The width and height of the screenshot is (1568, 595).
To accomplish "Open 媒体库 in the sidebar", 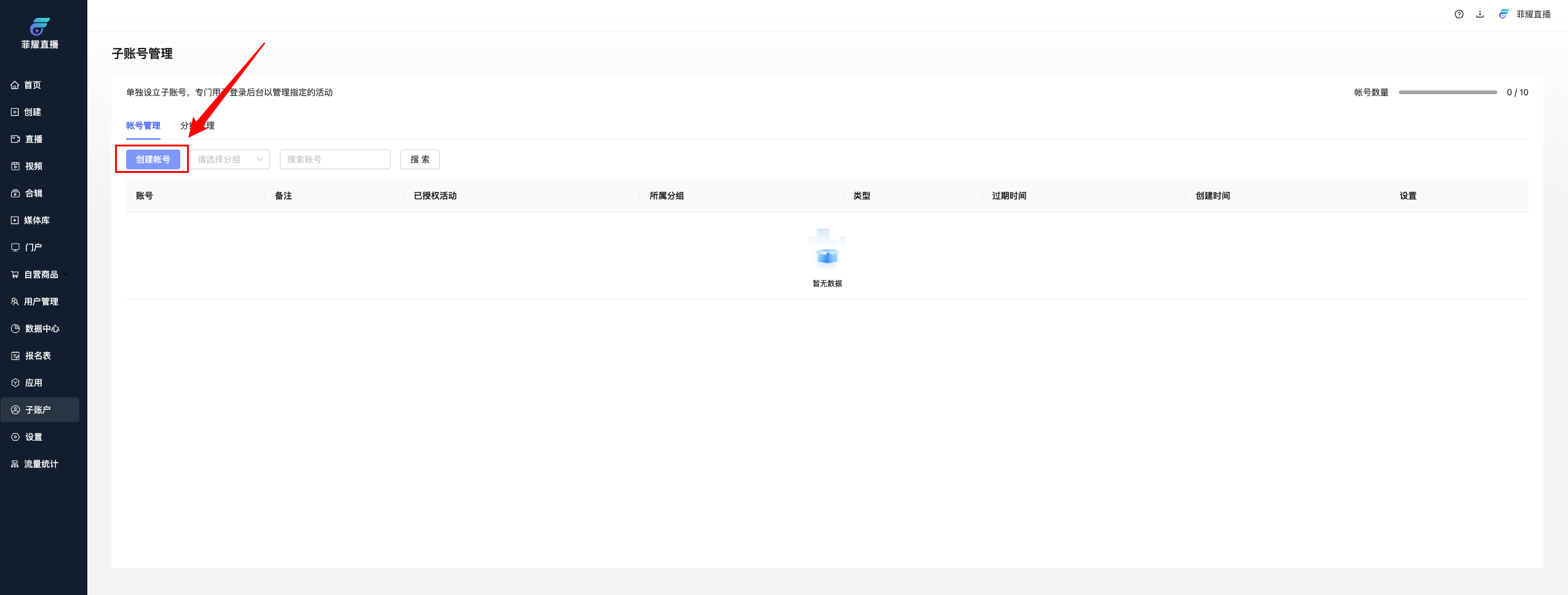I will click(36, 220).
